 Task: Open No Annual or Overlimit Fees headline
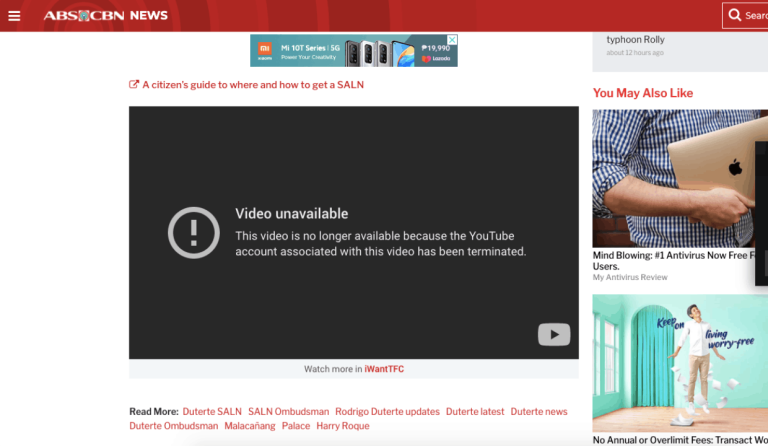click(x=680, y=440)
